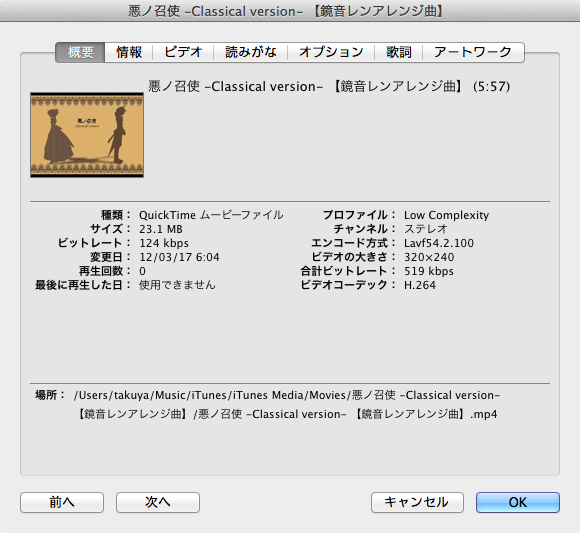Click the Lavf54.2.100 encoder value
The image size is (580, 533).
[x=439, y=243]
